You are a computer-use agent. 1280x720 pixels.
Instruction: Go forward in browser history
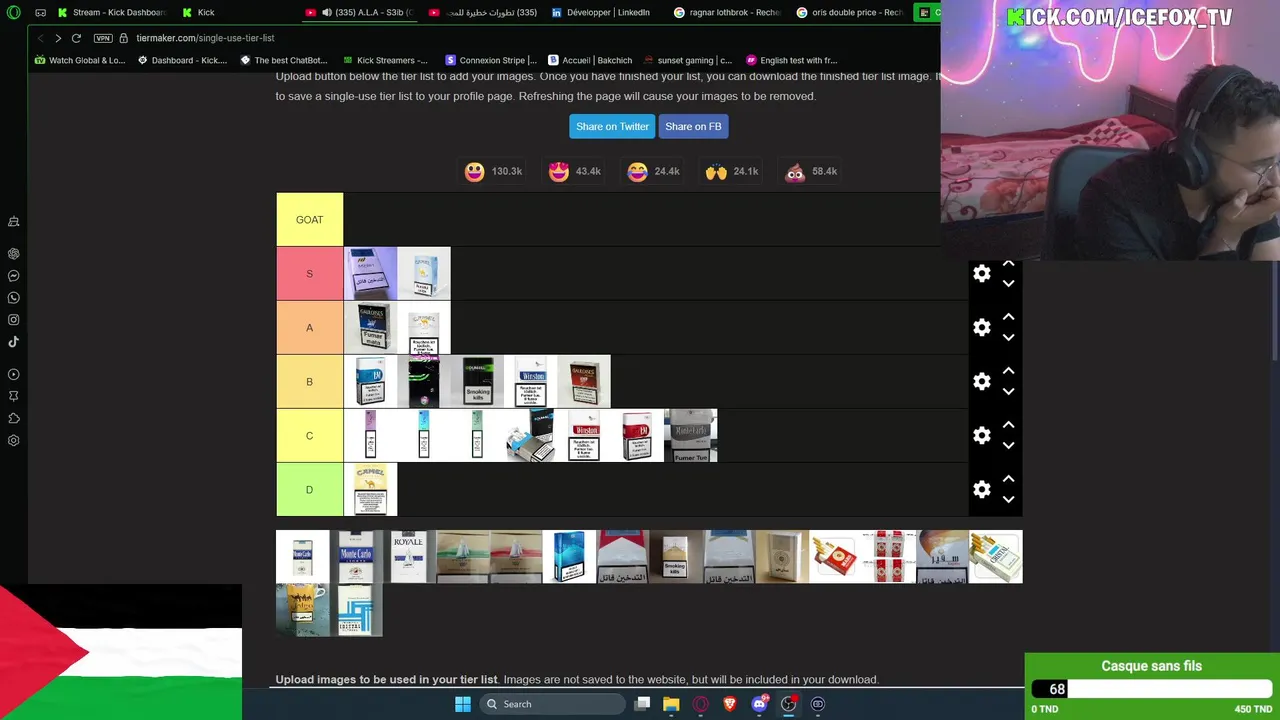pos(58,38)
